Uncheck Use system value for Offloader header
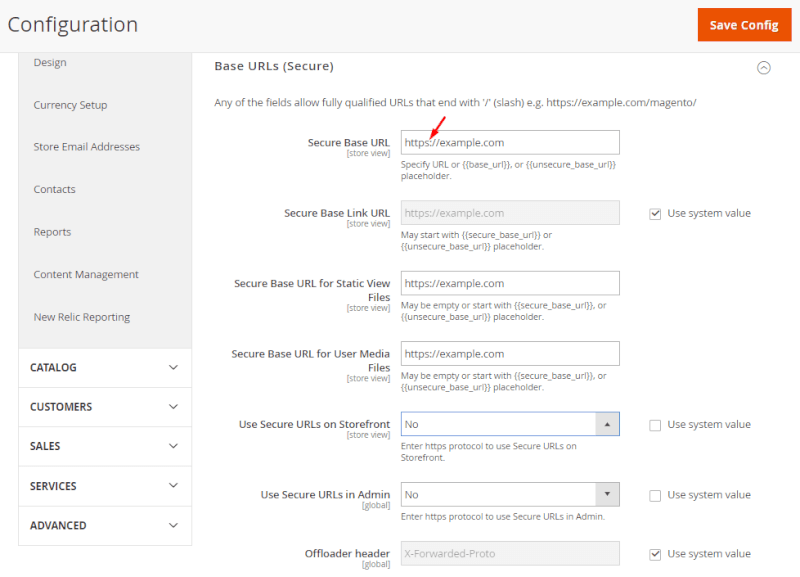800x577 pixels. [655, 553]
